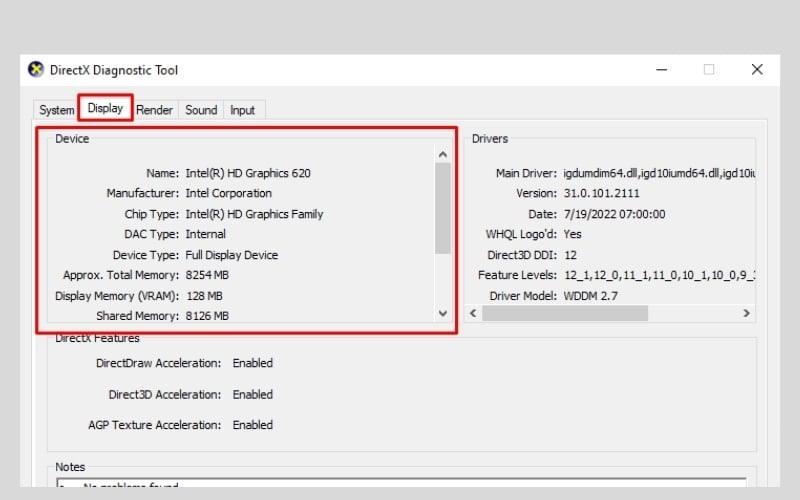Click the Drivers scroll left arrow
Screen dimensions: 800x500
coord(473,313)
